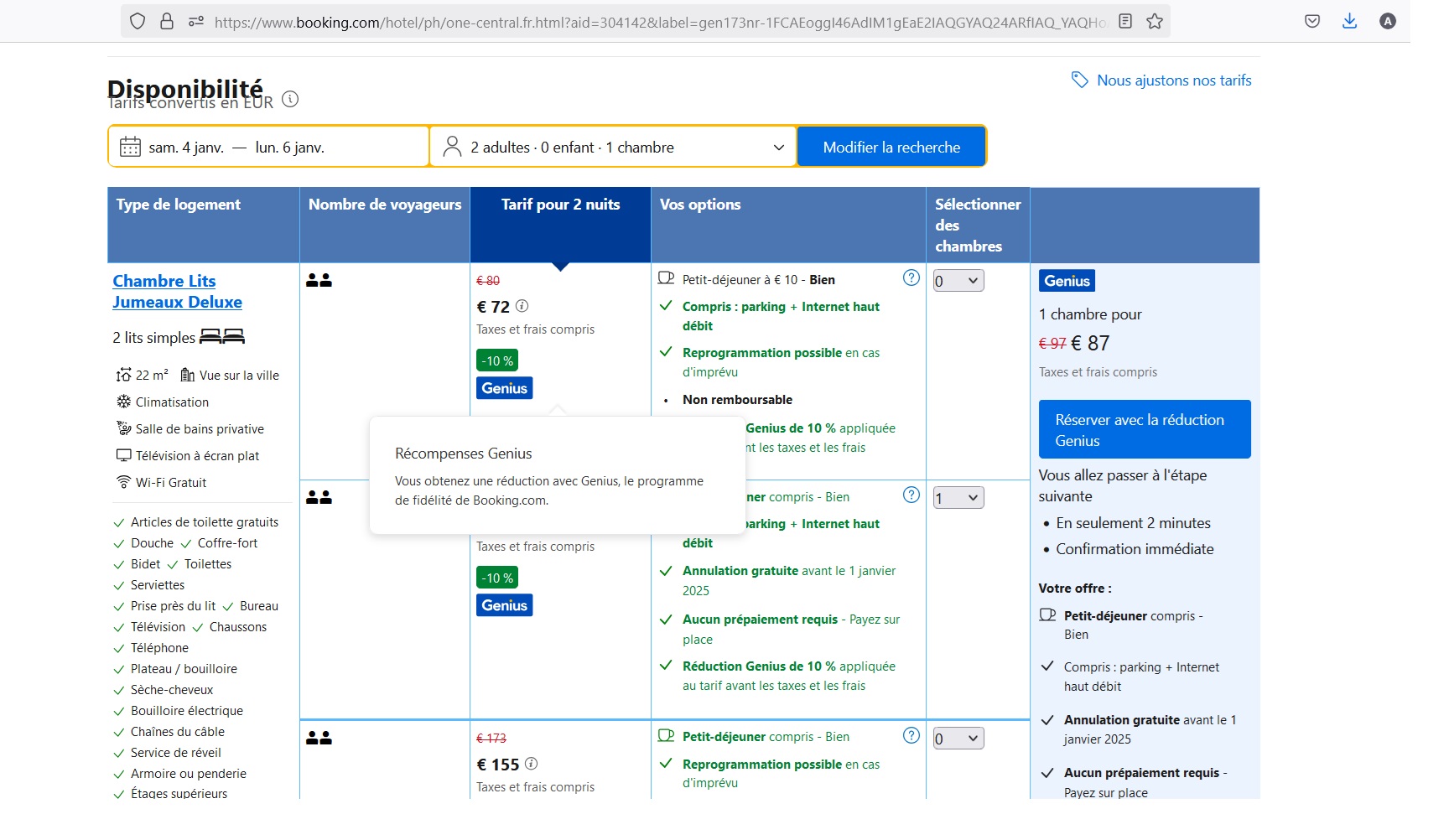The width and height of the screenshot is (1449, 840).
Task: Open room quantity dropdown for € 155 rate
Action: (x=958, y=739)
